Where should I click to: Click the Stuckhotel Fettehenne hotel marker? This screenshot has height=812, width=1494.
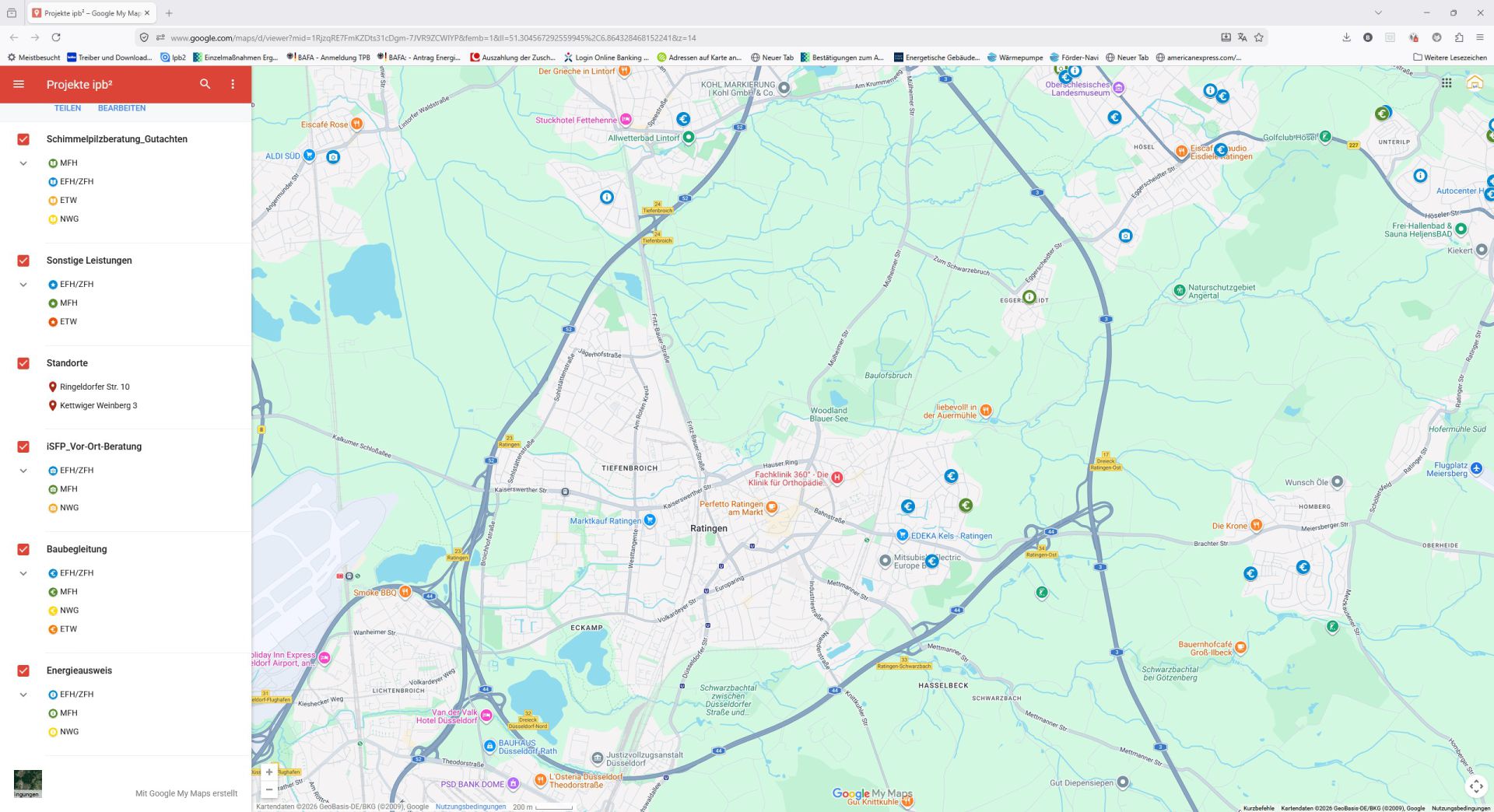[626, 120]
